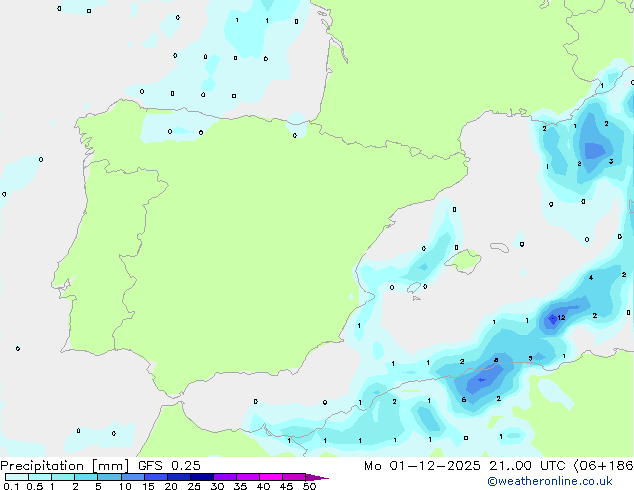The height and width of the screenshot is (490, 634).
Task: Click the '21..00 UTC' time text
Action: pos(527,466)
